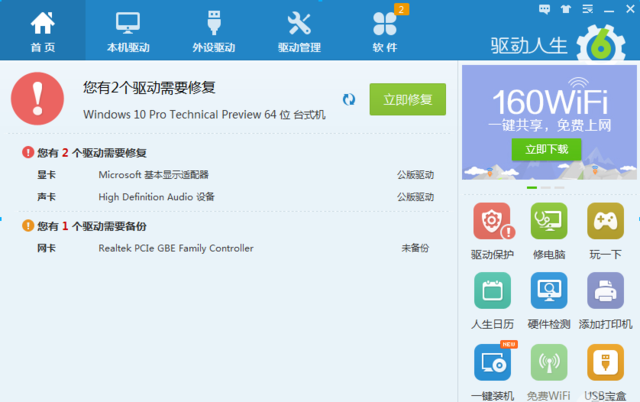Select High Definition Audio 设备 row
640x402 pixels.
[236, 197]
